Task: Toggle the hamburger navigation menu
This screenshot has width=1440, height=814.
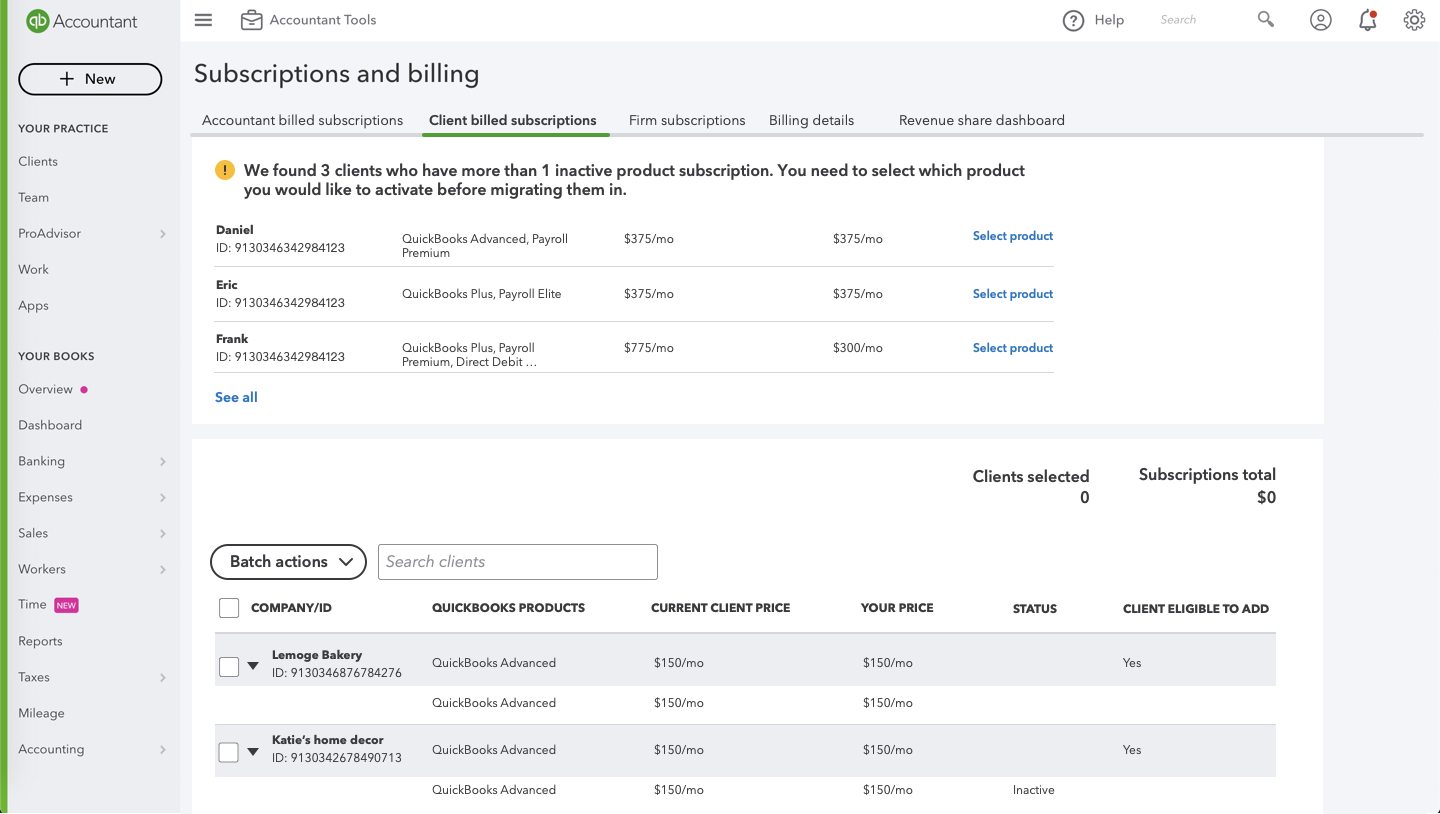Action: [x=203, y=20]
